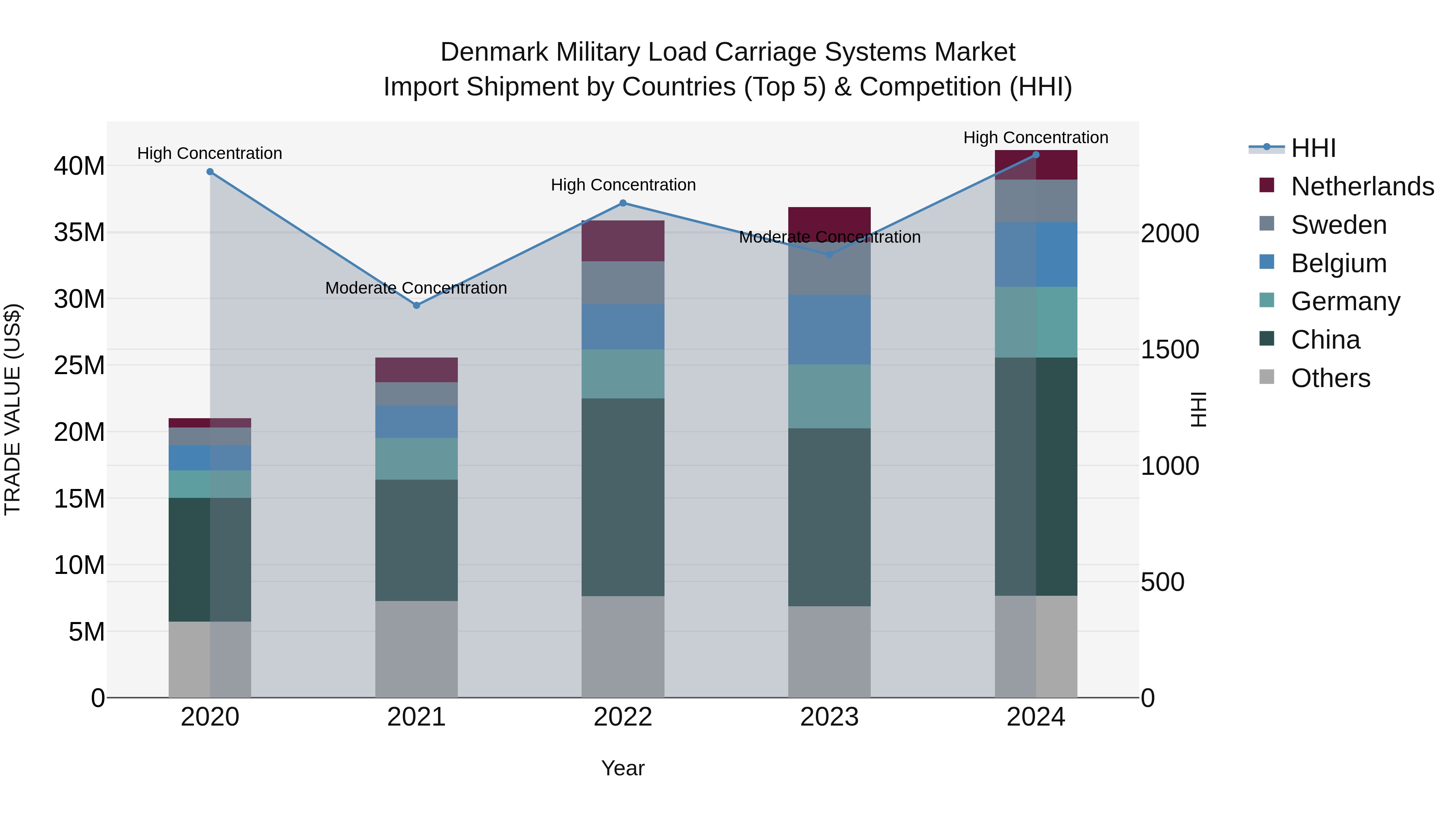Image resolution: width=1456 pixels, height=819 pixels.
Task: Click the 2021 HHI data point
Action: point(417,306)
